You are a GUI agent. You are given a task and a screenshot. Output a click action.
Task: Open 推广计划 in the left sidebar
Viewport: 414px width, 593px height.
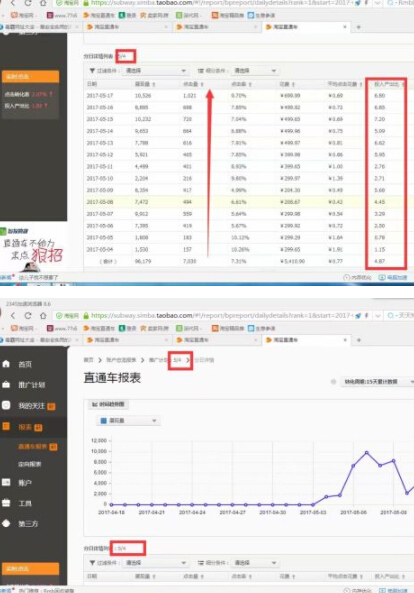point(31,385)
